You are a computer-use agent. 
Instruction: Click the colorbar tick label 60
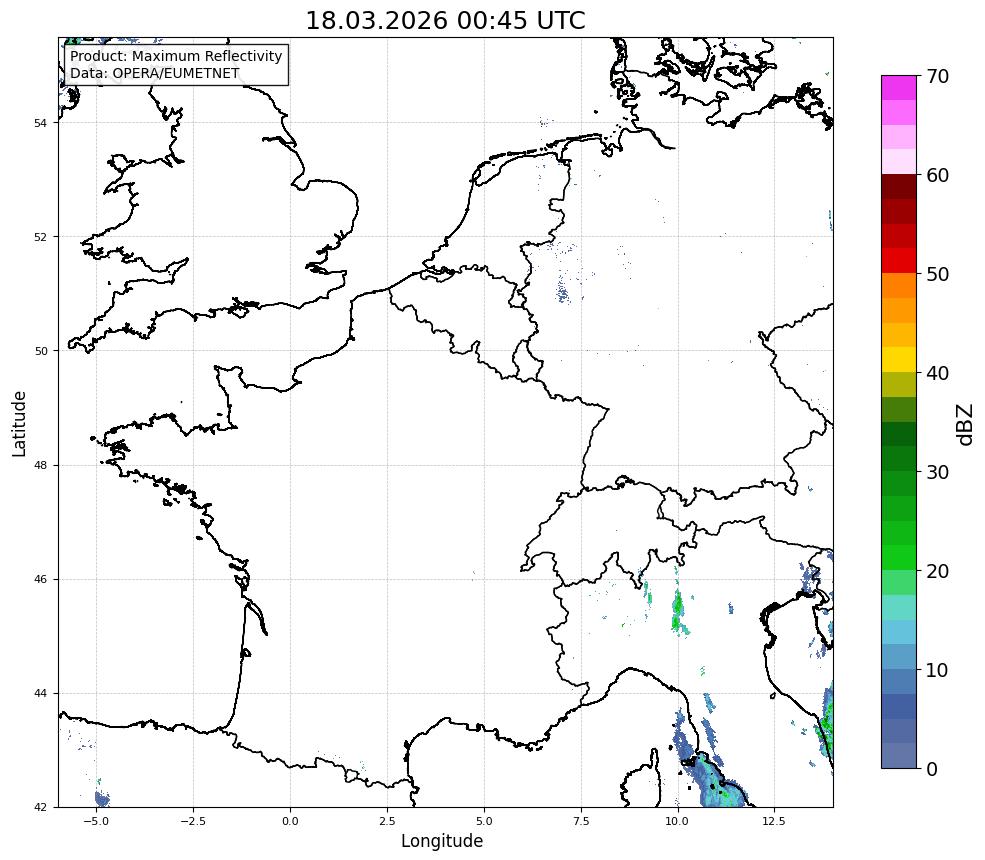coord(937,175)
